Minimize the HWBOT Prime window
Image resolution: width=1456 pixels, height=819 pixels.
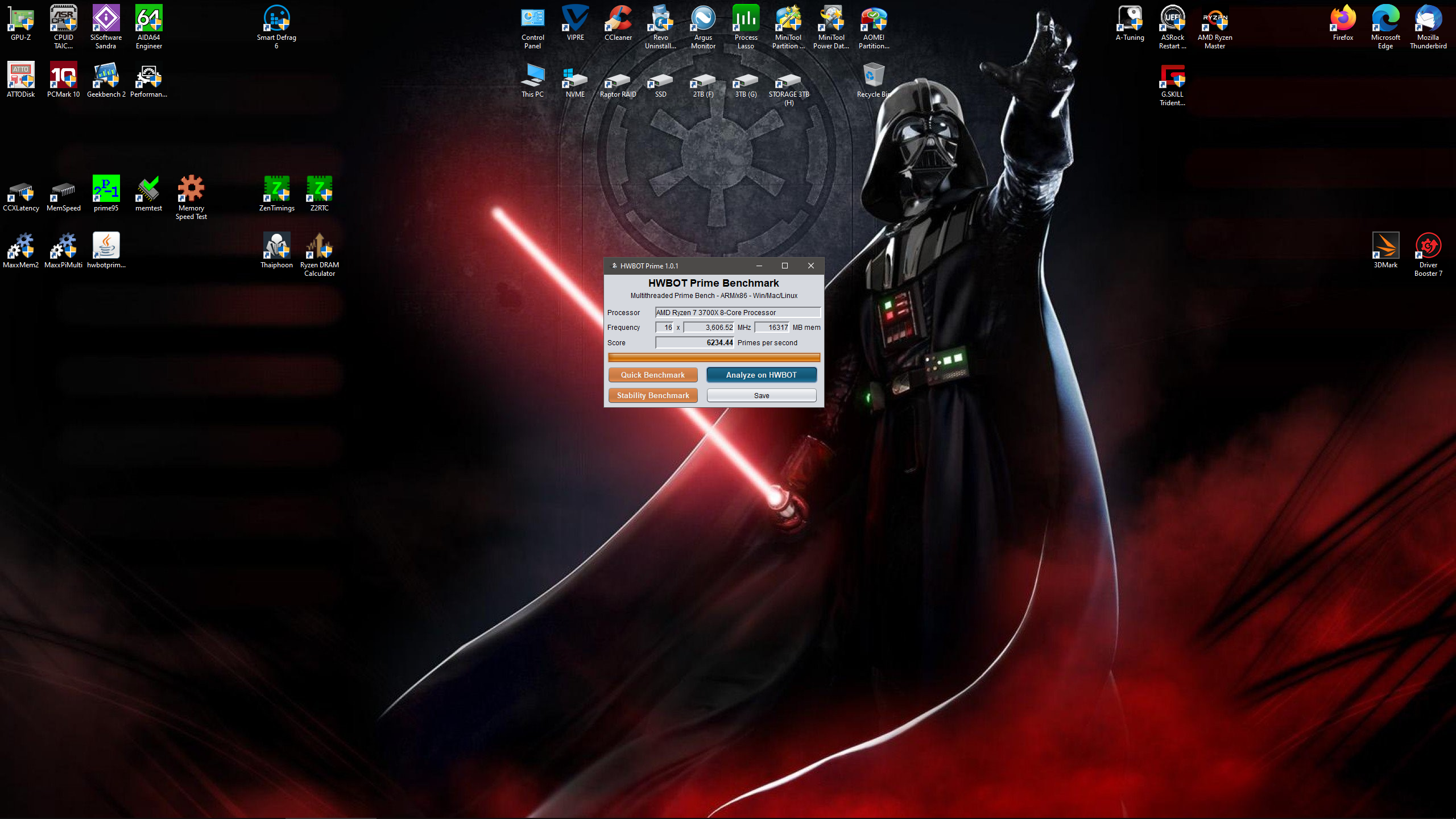coord(759,266)
